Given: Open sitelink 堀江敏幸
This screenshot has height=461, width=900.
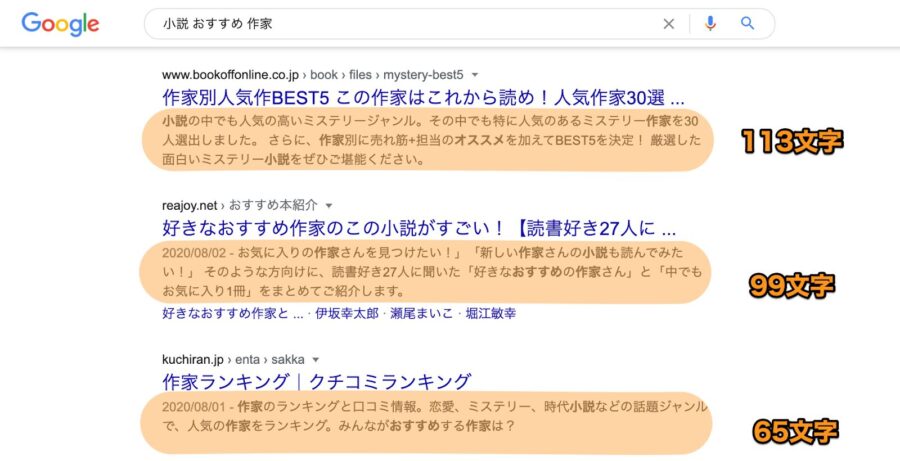Looking at the screenshot, I should (490, 313).
